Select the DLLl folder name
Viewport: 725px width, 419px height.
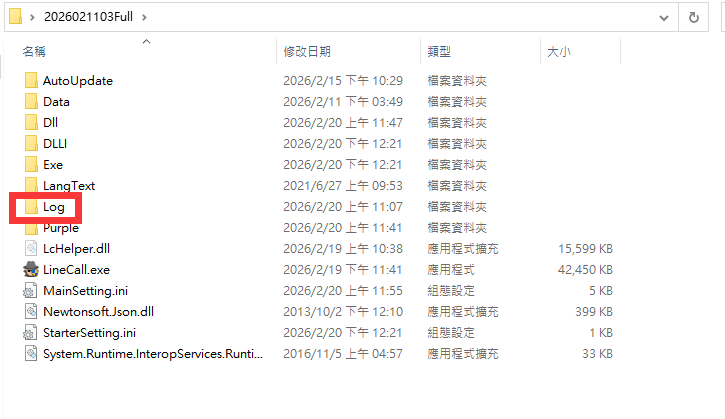[55, 144]
